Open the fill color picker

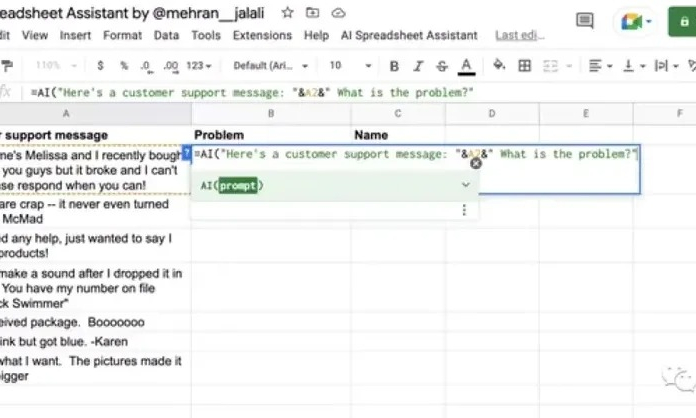click(499, 65)
